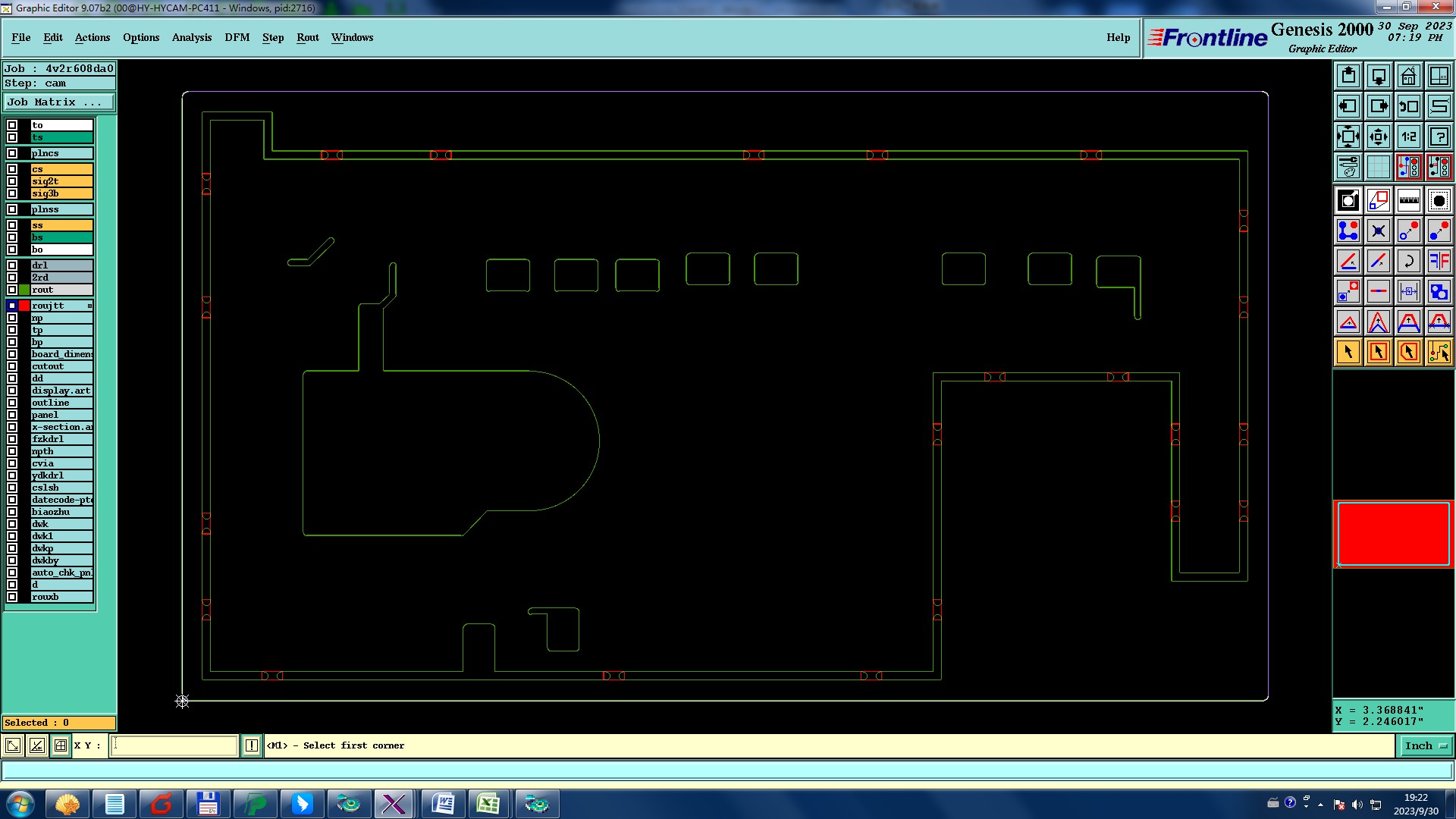Select the ruler measurement tool

coord(1408,200)
